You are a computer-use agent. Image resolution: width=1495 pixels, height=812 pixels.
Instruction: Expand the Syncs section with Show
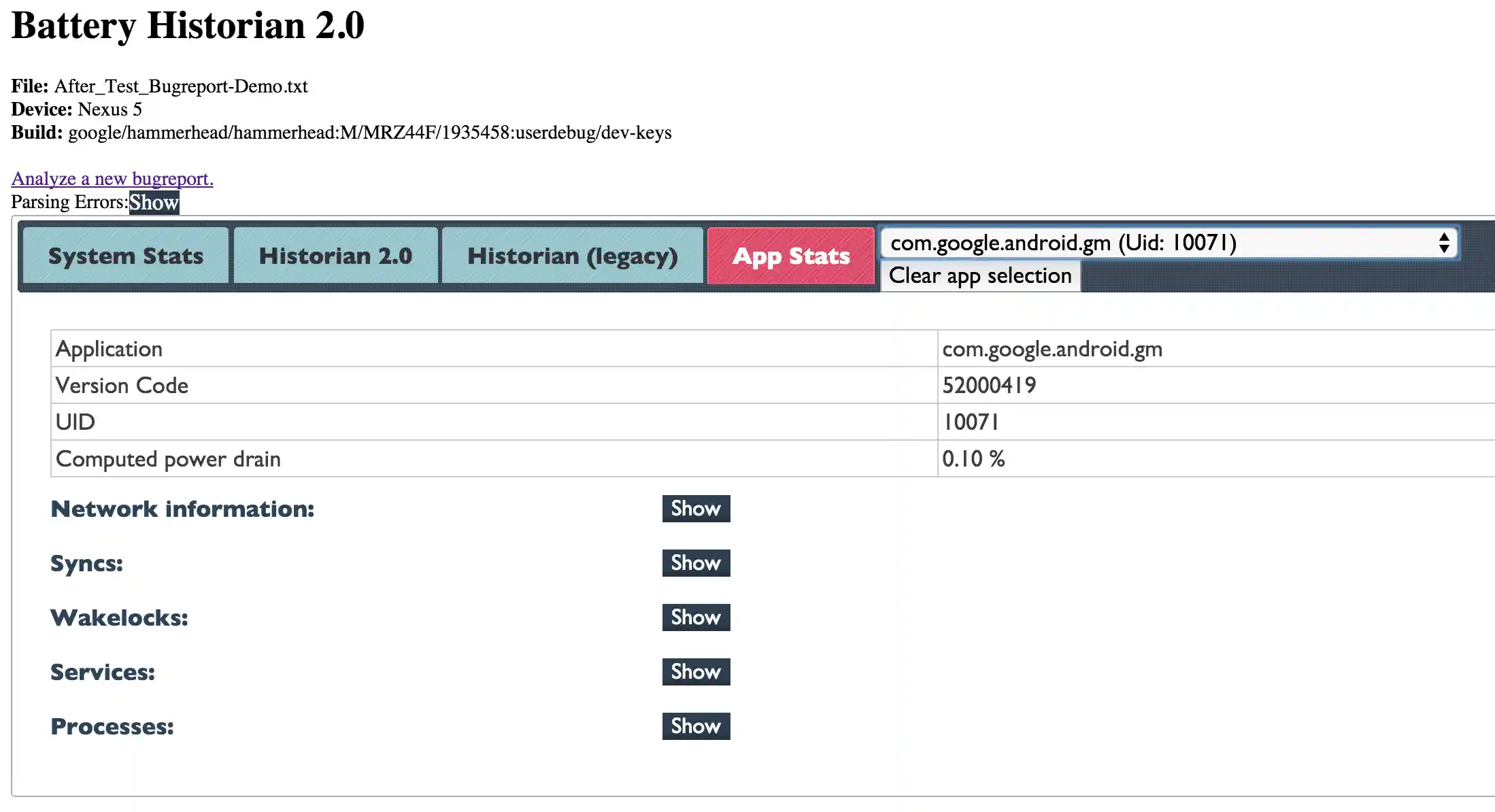696,563
